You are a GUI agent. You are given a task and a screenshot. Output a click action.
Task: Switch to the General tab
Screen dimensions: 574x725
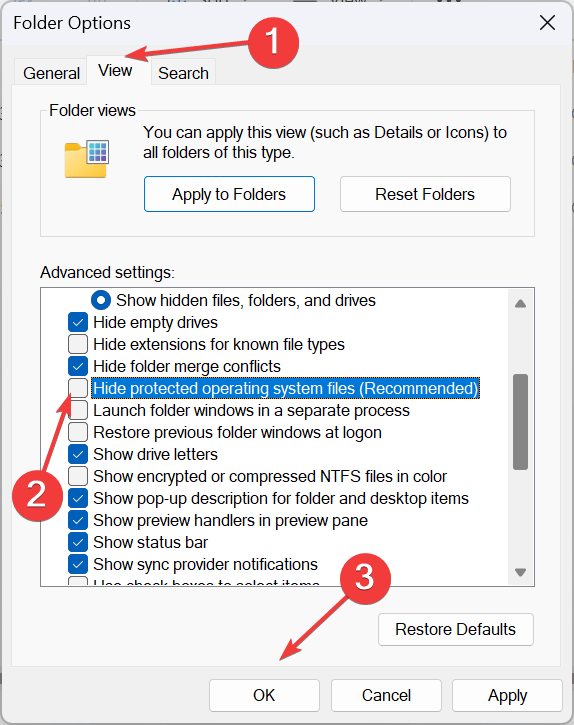click(x=51, y=73)
